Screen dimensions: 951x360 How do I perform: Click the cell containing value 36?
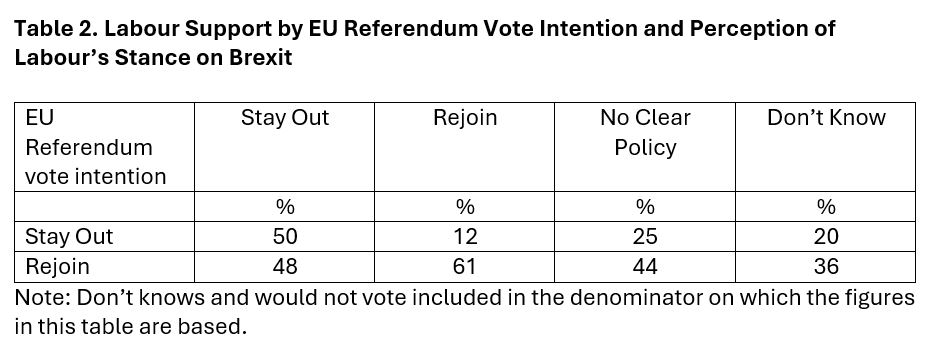pyautogui.click(x=825, y=267)
